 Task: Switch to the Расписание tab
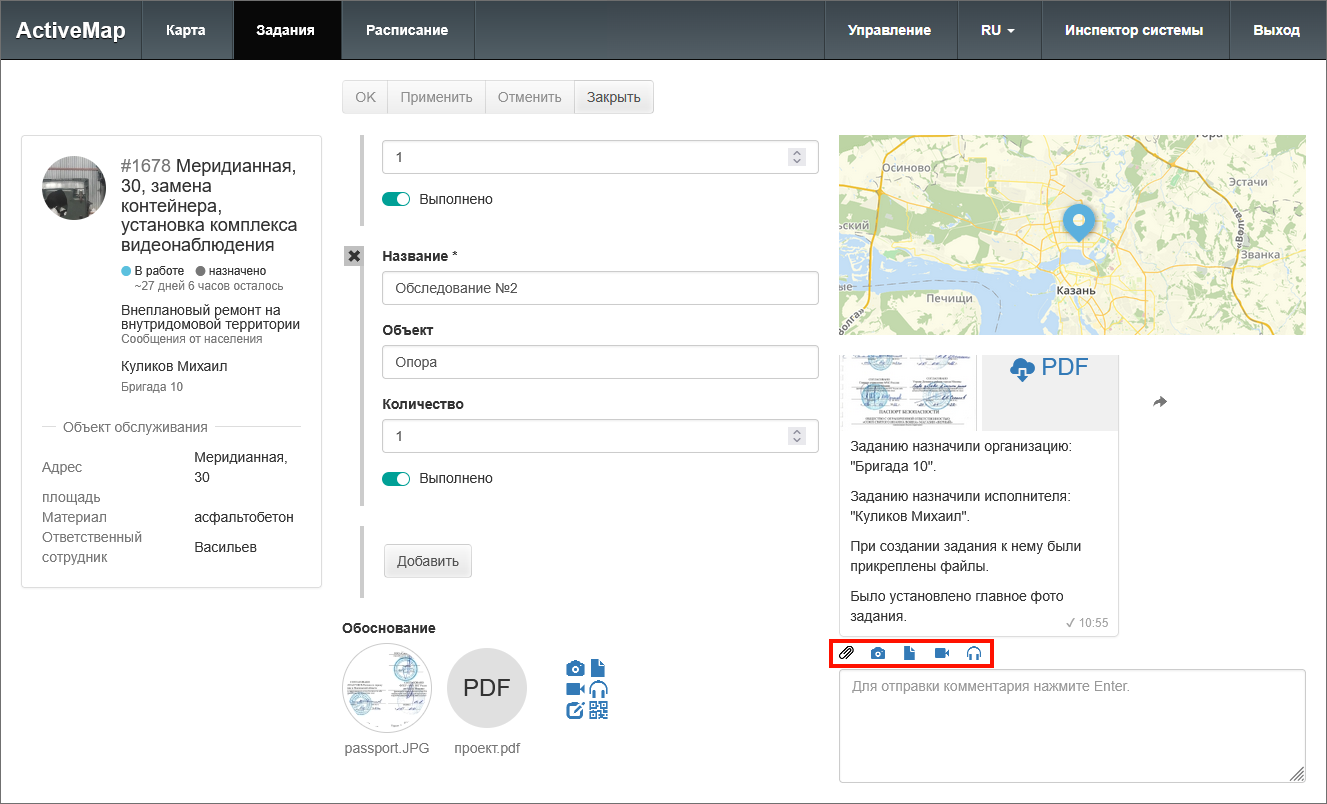[x=406, y=30]
